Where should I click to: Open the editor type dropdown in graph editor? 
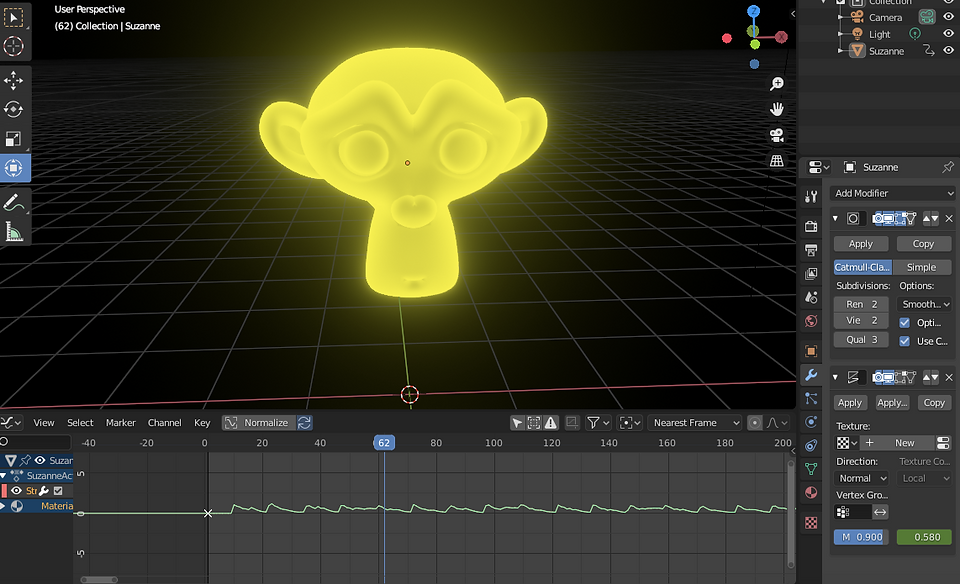(x=11, y=422)
